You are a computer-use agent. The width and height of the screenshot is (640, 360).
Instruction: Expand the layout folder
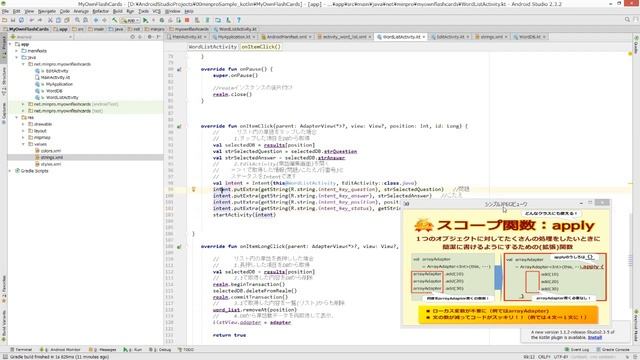click(23, 131)
